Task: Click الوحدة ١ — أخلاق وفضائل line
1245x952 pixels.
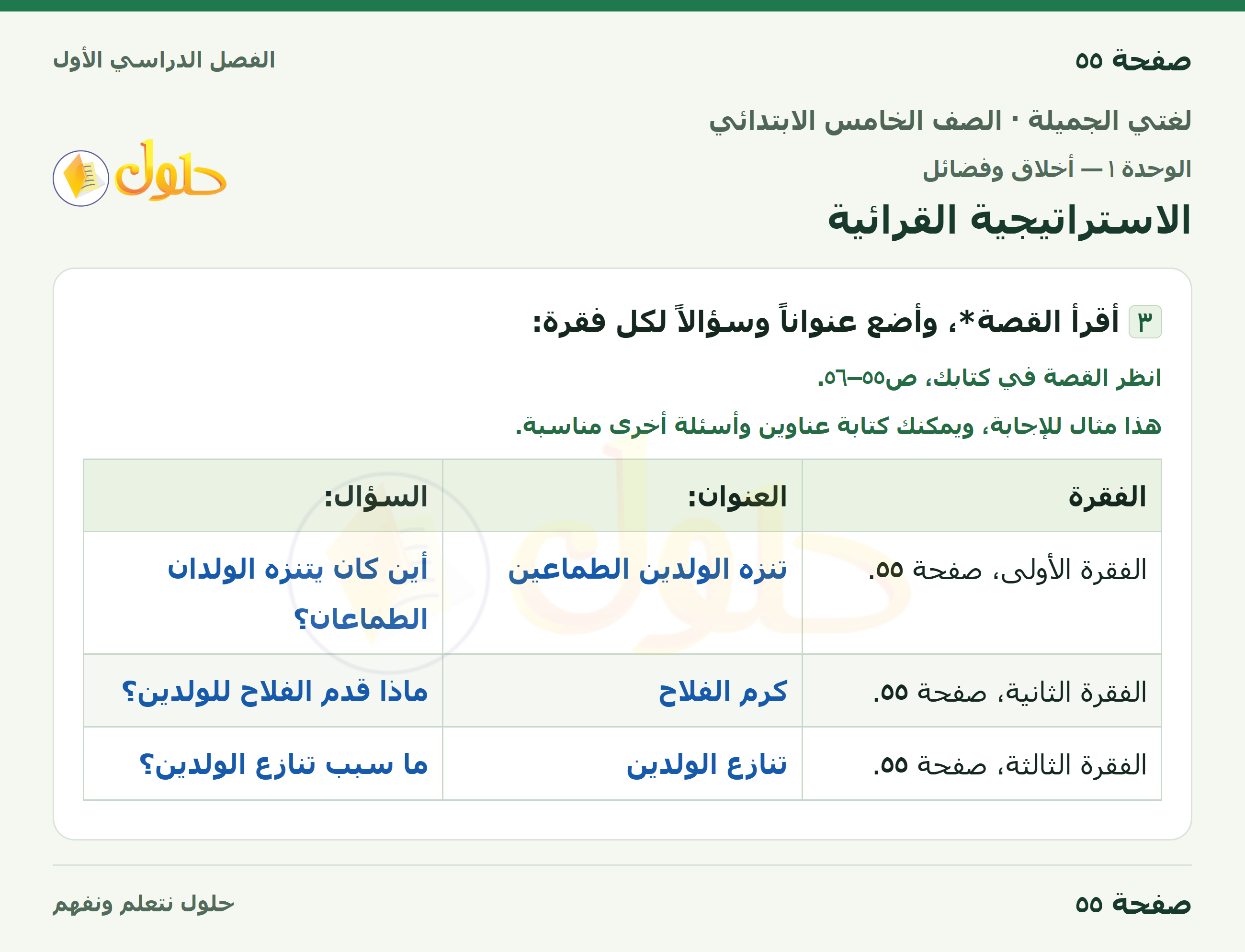Action: (1057, 169)
